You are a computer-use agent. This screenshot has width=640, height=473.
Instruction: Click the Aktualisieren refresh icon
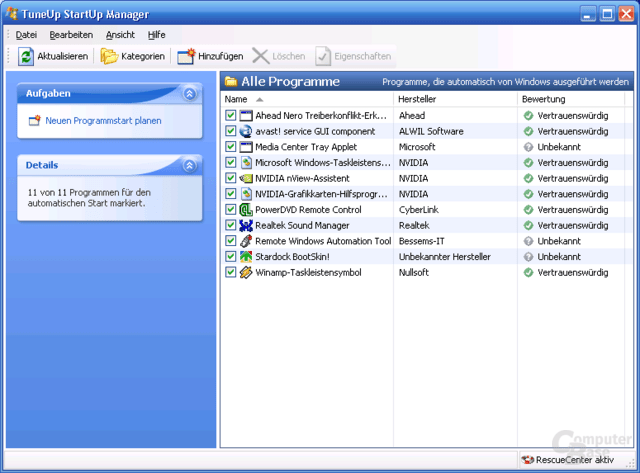coord(26,56)
